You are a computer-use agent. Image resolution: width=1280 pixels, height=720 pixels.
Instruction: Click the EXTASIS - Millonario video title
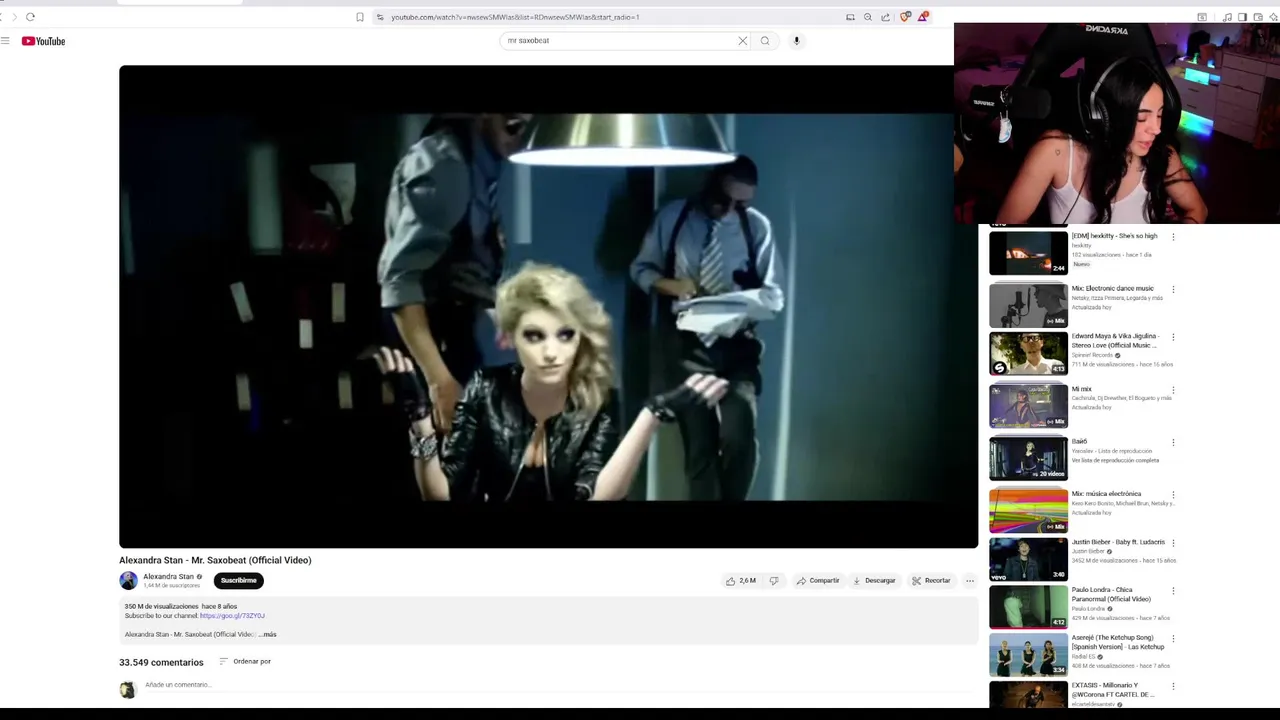1113,690
